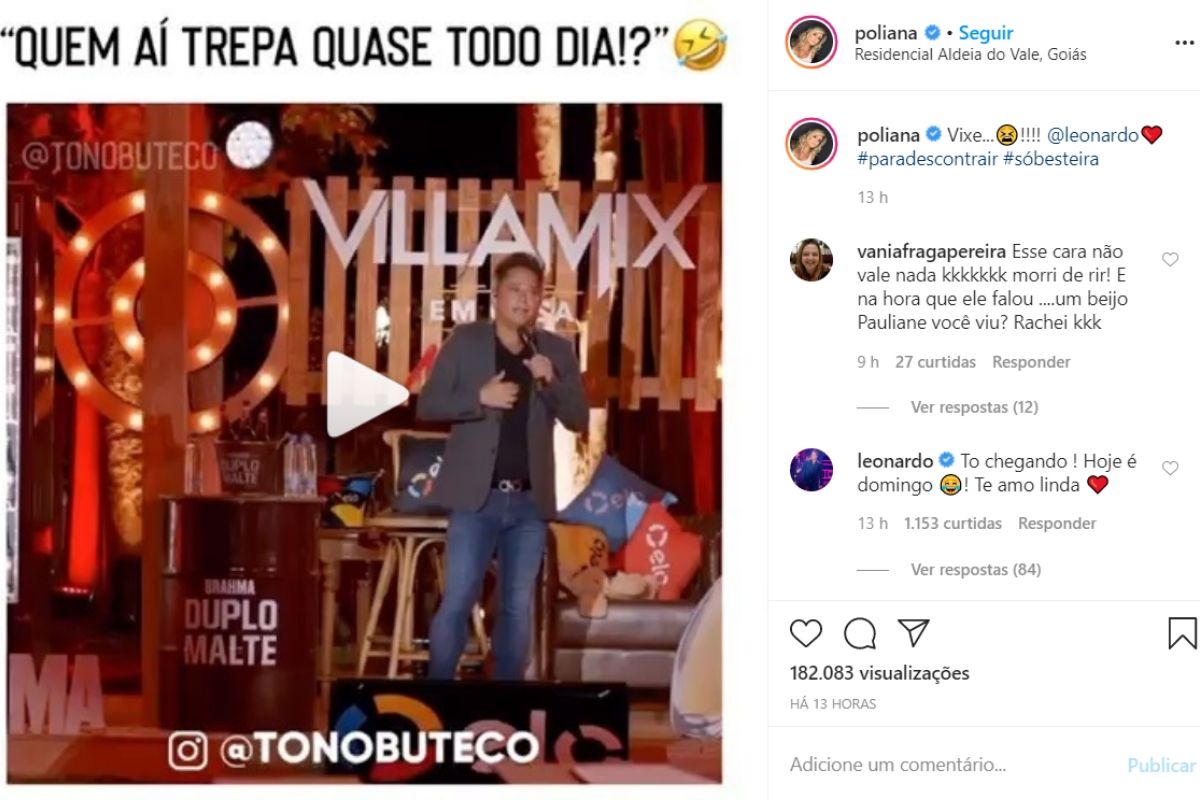The width and height of the screenshot is (1200, 800).
Task: Open the #sóbesteira hashtag link
Action: pyautogui.click(x=1051, y=158)
